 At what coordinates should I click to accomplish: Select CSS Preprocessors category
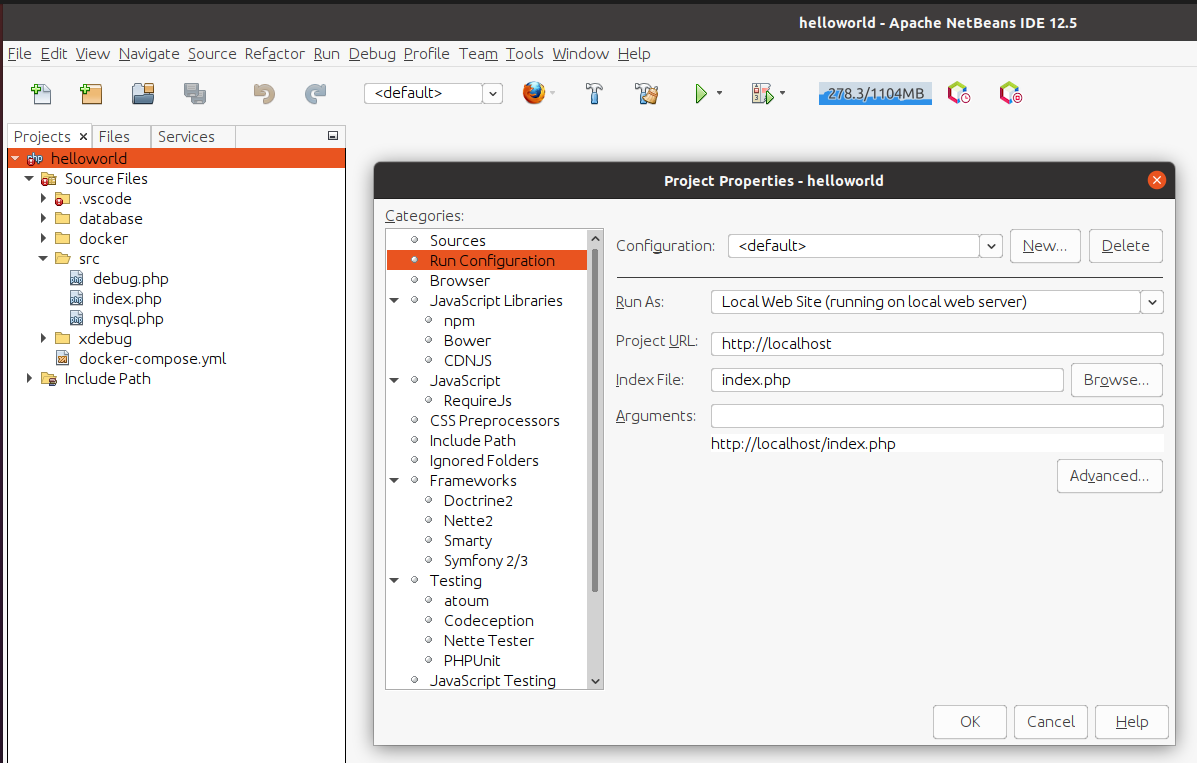(x=494, y=421)
